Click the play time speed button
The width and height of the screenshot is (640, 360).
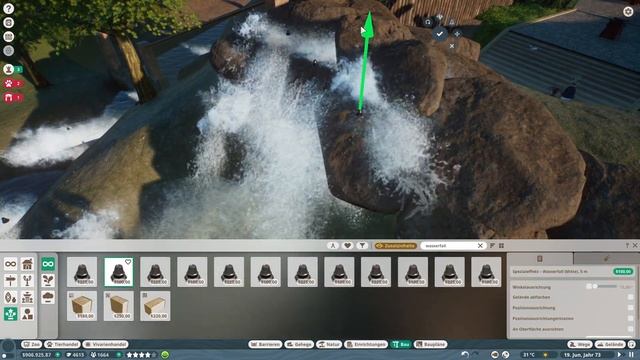[620, 355]
